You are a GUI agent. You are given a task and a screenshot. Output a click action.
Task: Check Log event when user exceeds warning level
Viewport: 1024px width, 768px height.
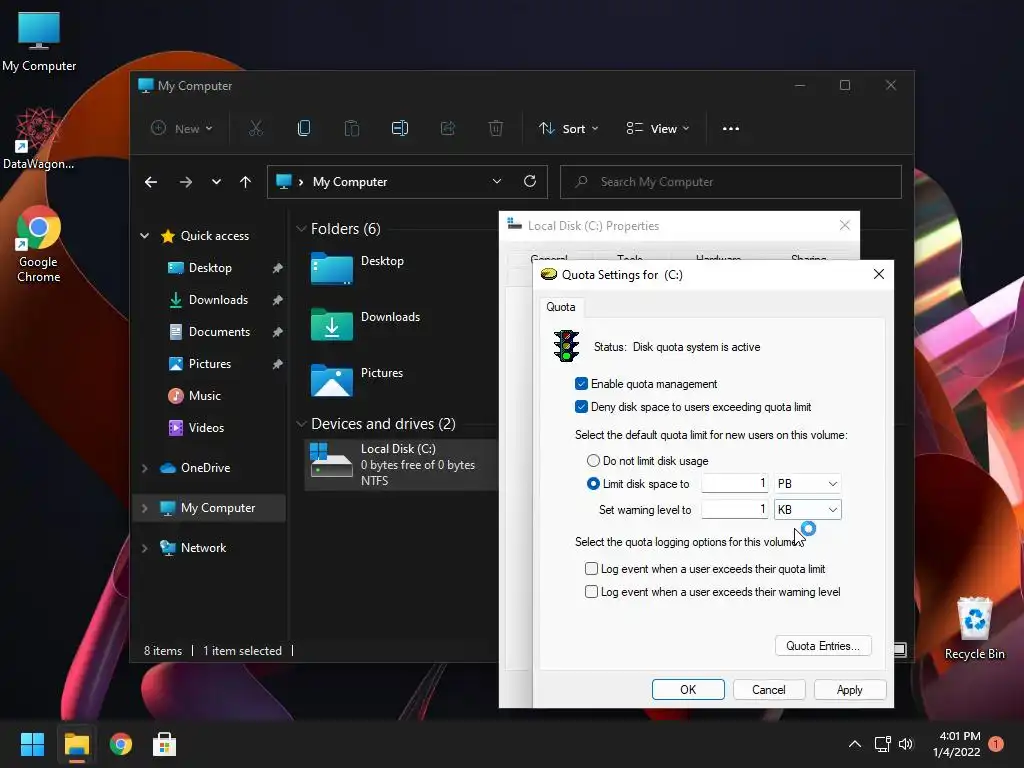(592, 592)
